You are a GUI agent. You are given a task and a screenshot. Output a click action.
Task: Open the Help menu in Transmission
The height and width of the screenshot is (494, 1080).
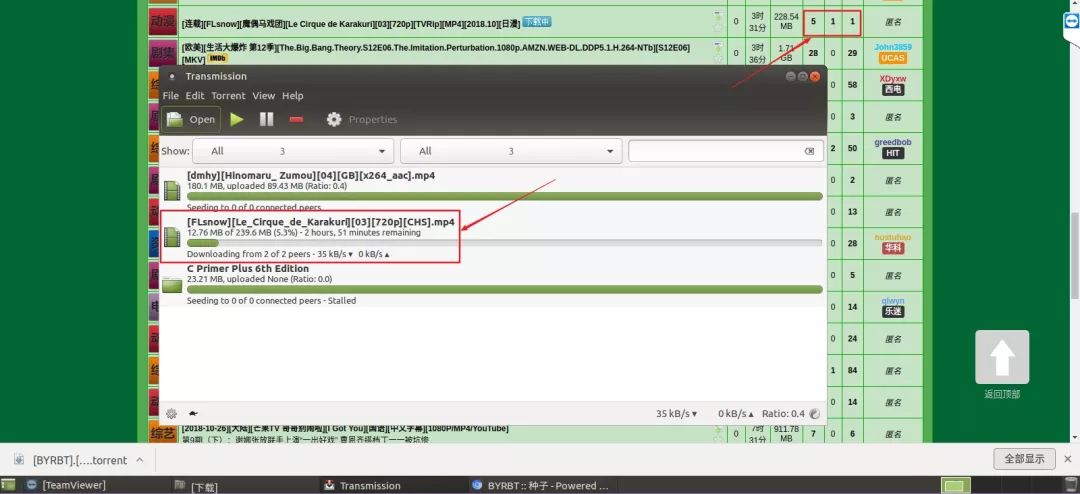[x=293, y=96]
